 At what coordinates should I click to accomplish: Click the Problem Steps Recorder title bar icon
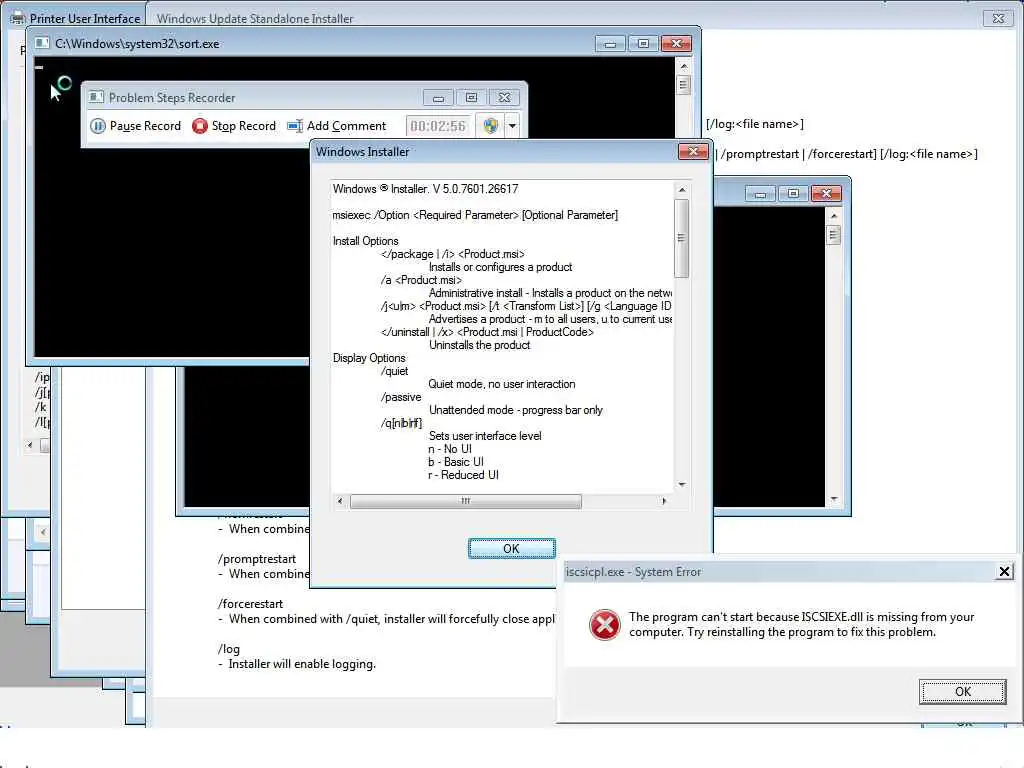tap(97, 97)
